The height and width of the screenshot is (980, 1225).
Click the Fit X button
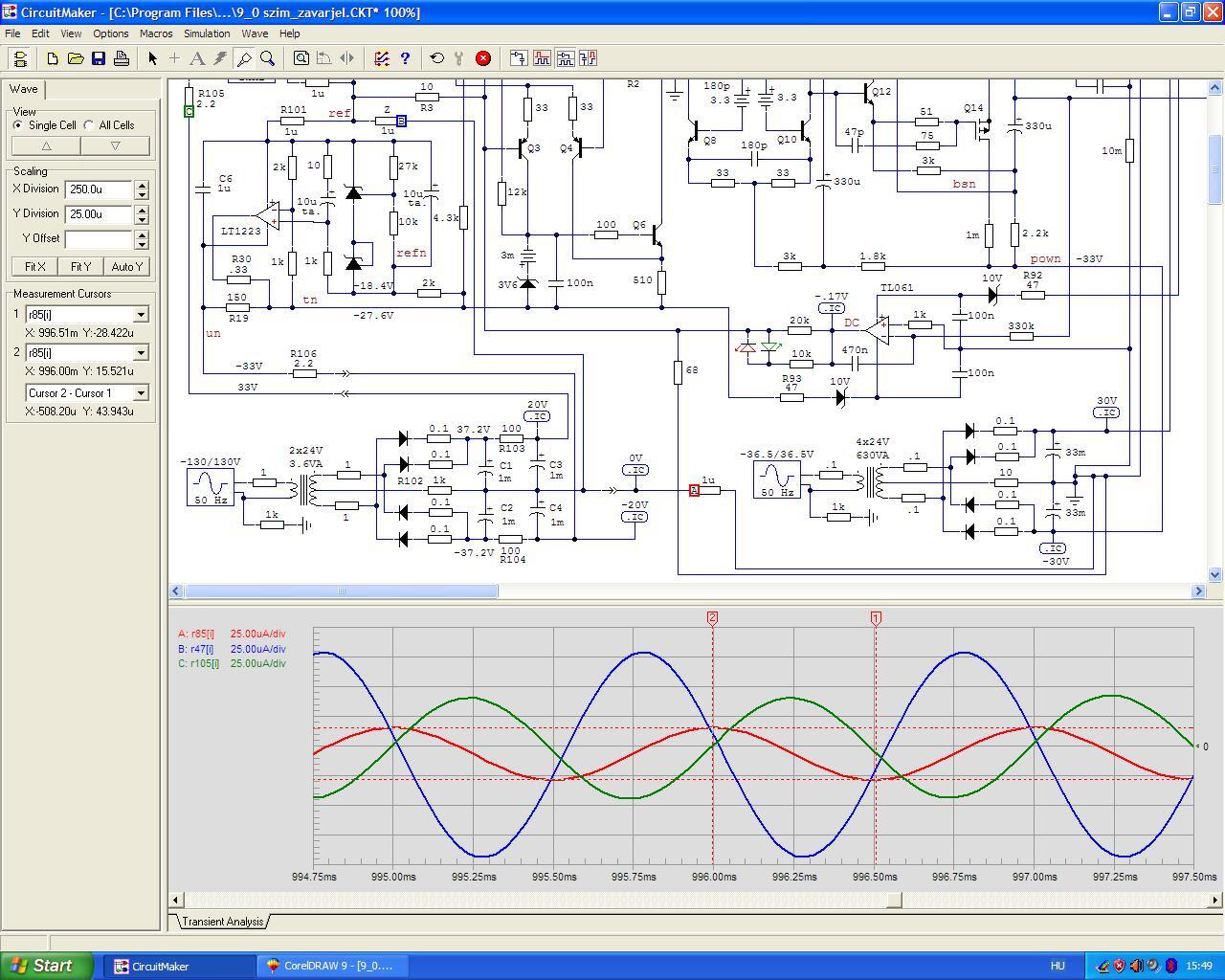[x=35, y=267]
